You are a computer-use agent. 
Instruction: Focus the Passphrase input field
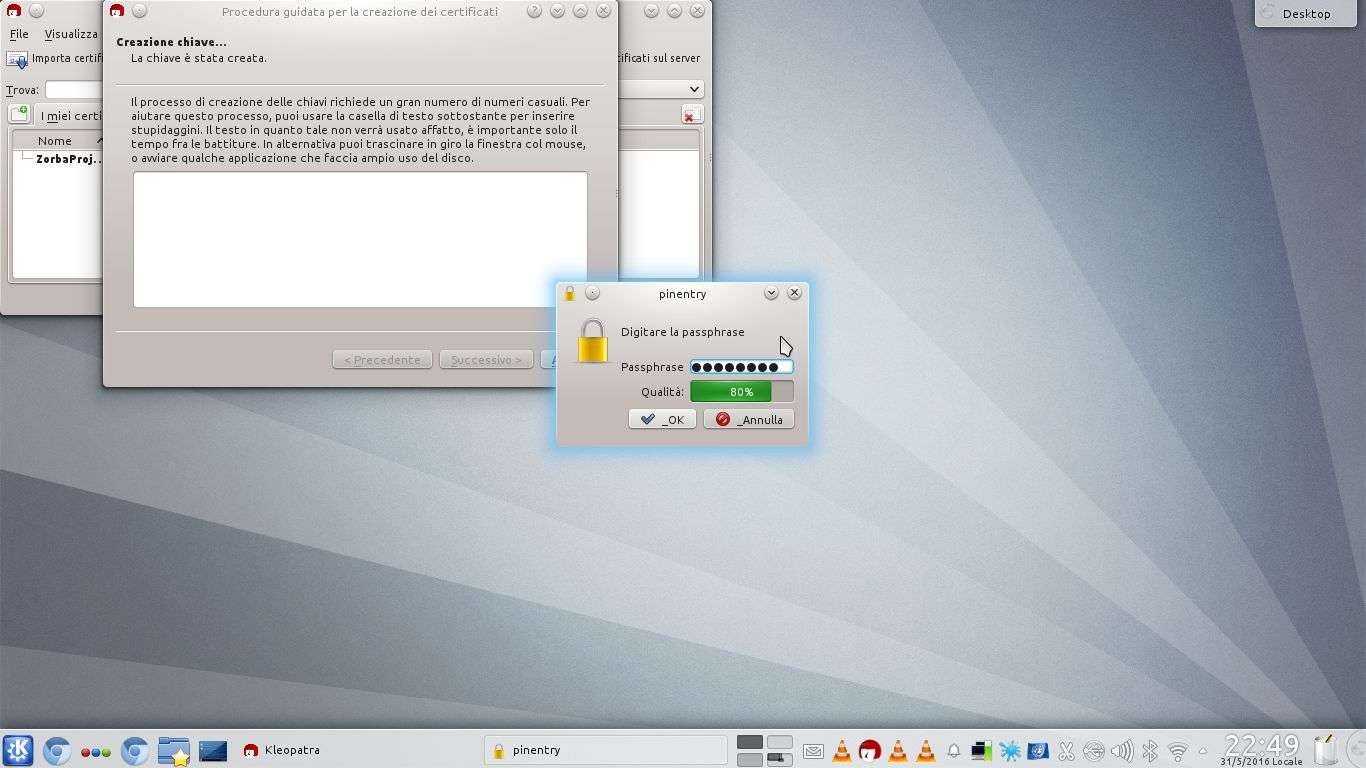(x=741, y=367)
